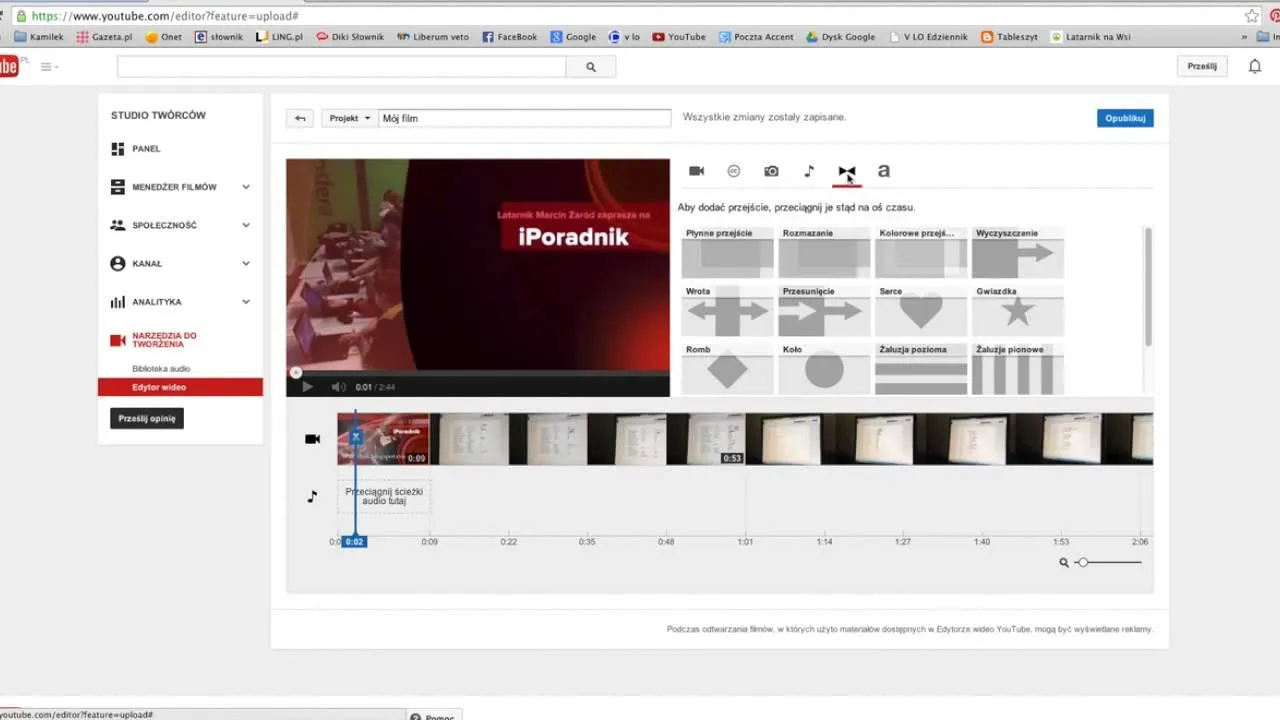Open the Projekt dropdown menu
This screenshot has height=720, width=1280.
(350, 118)
